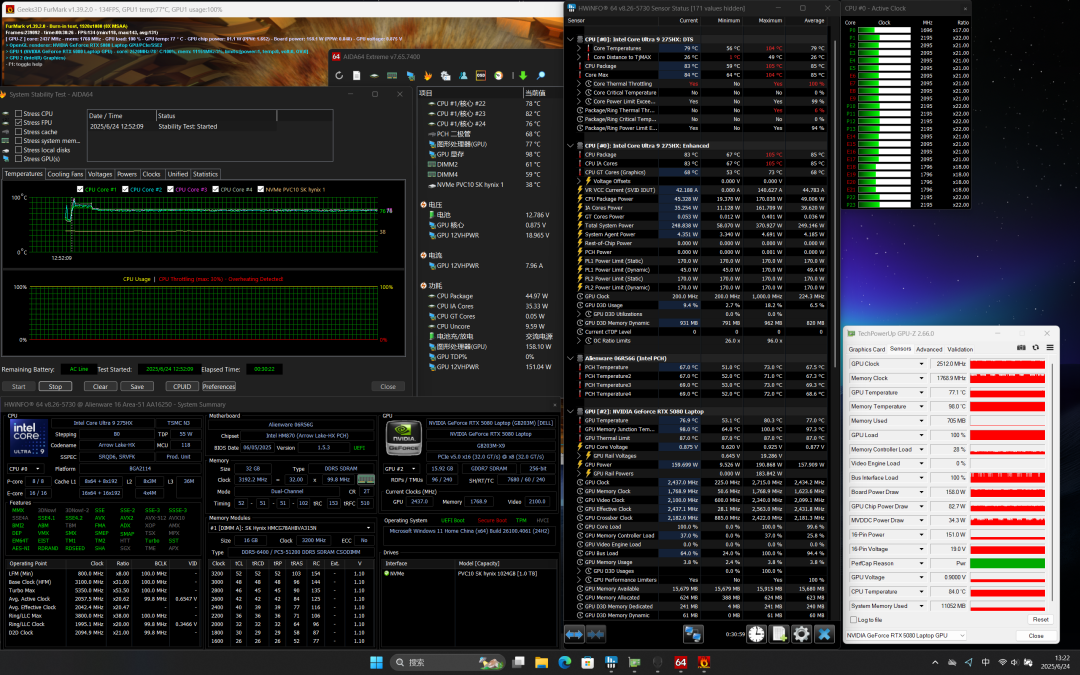
Task: Collapse Alienware 06R56G Intel PCH sensor group
Action: click(x=570, y=358)
